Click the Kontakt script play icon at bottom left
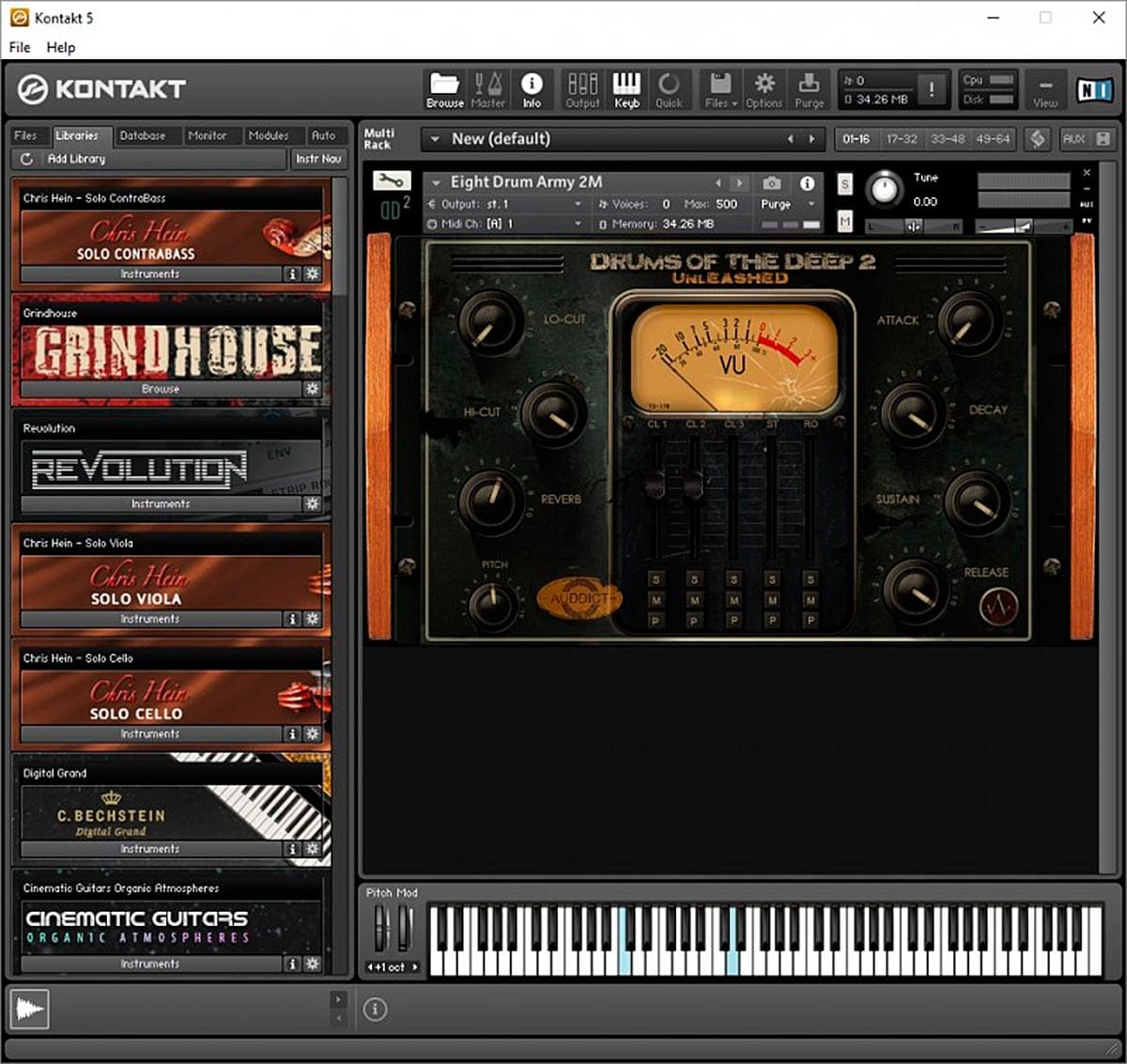Viewport: 1127px width, 1064px height. pos(29,1010)
